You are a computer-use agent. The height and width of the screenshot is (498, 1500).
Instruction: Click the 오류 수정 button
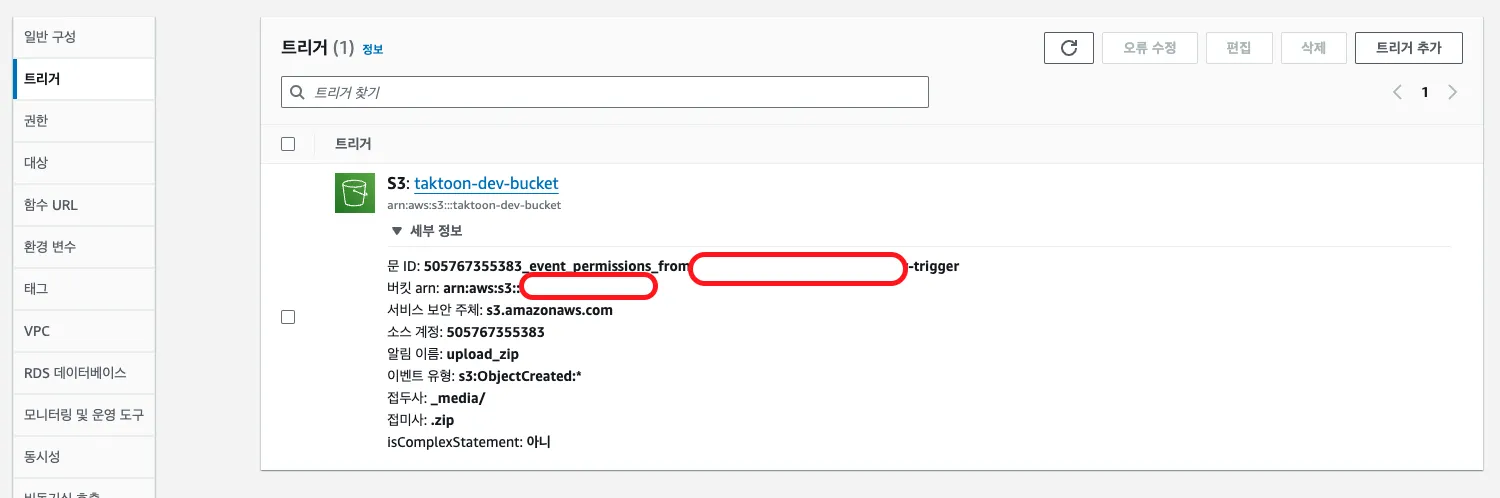point(1148,48)
